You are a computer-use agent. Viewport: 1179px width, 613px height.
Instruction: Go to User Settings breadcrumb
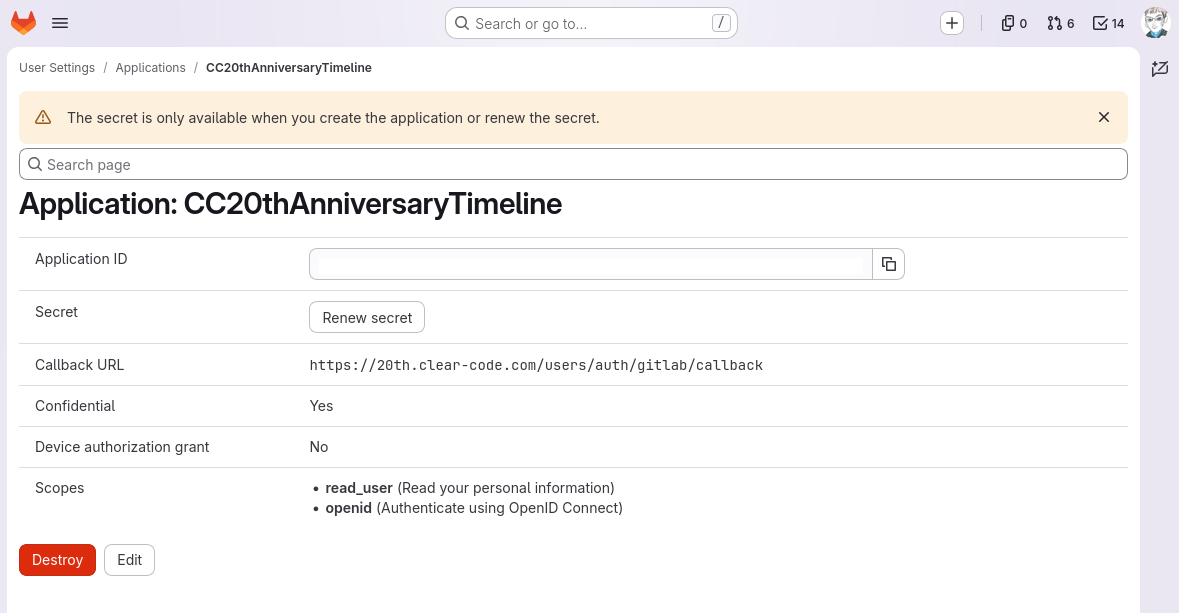57,68
